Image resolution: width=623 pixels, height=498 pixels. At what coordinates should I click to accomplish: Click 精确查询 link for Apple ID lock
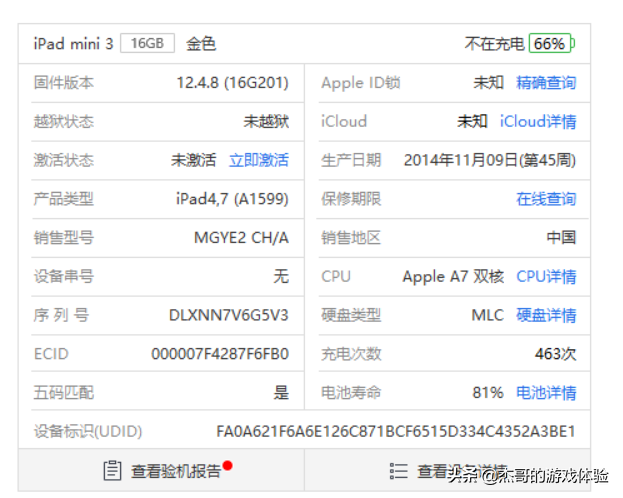(x=546, y=83)
